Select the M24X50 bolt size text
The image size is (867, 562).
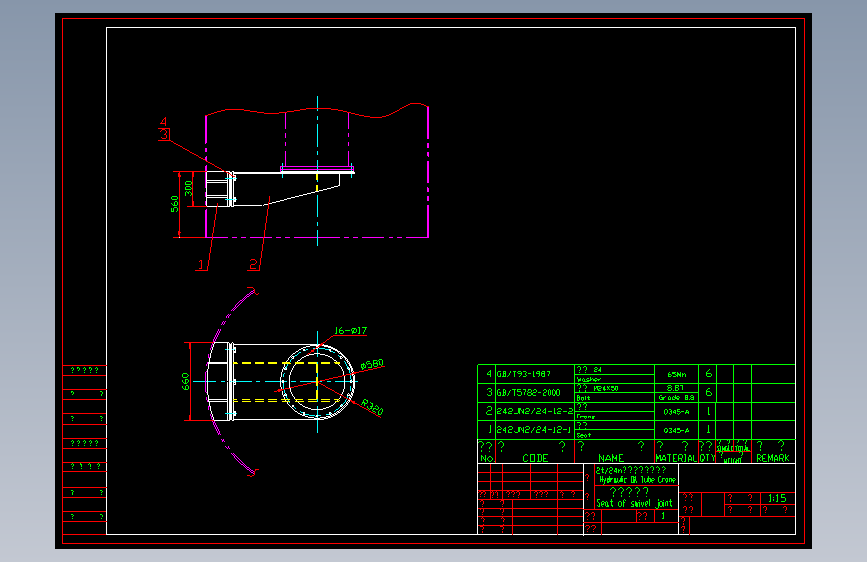pyautogui.click(x=606, y=388)
